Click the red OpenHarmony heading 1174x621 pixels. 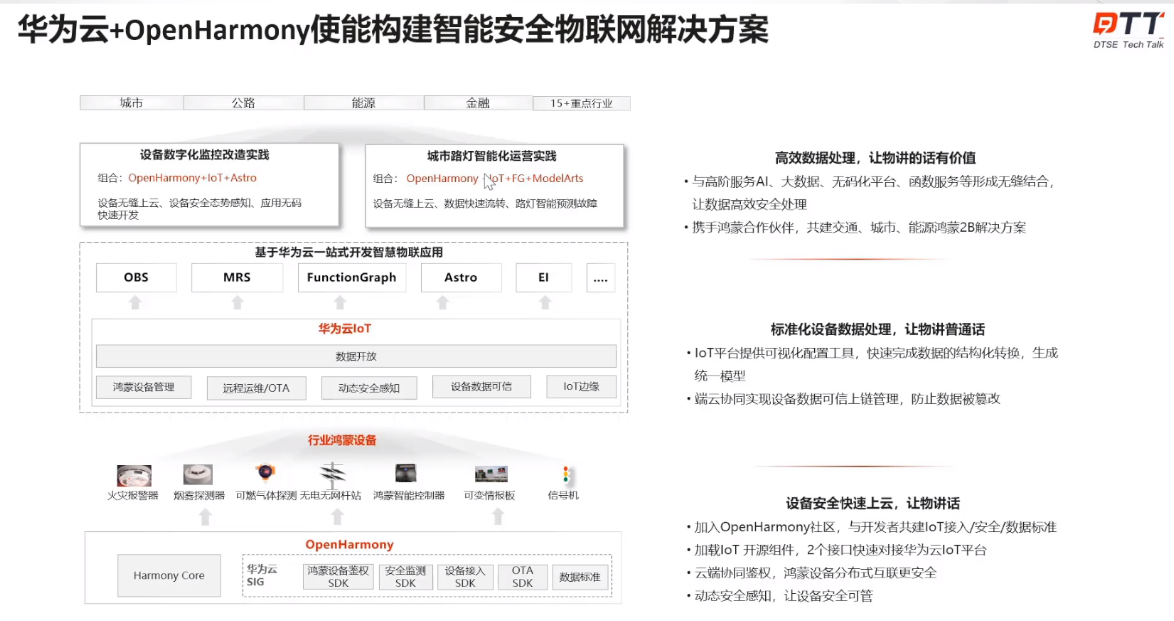(349, 545)
